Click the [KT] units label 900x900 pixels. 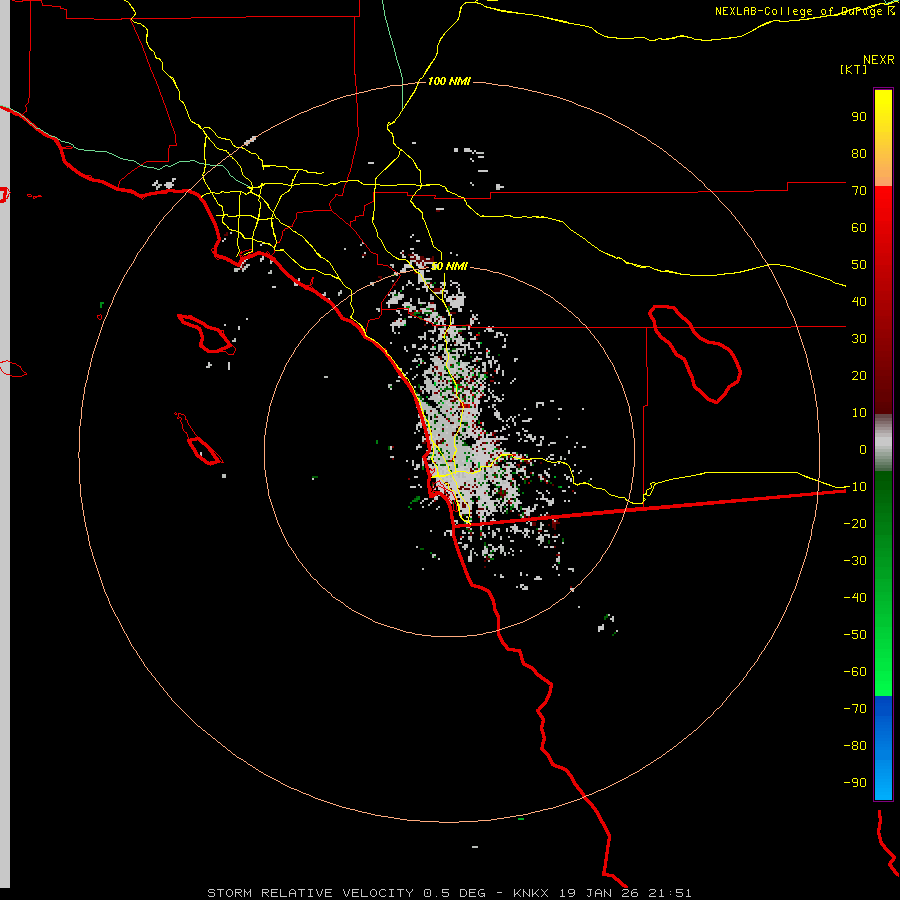point(854,69)
